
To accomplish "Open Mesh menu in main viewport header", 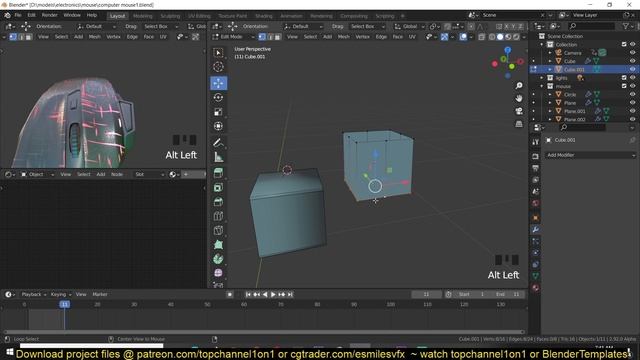I will [344, 37].
